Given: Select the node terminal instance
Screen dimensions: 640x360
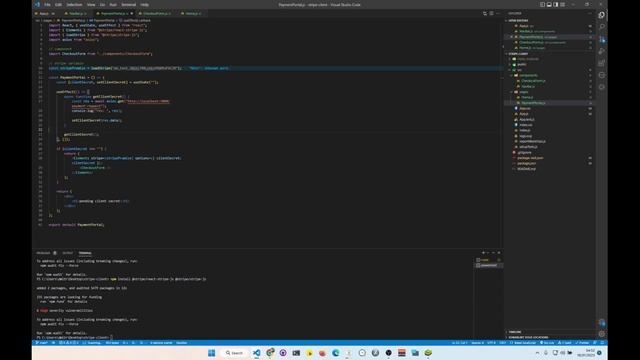Looking at the screenshot, I should click(x=489, y=260).
